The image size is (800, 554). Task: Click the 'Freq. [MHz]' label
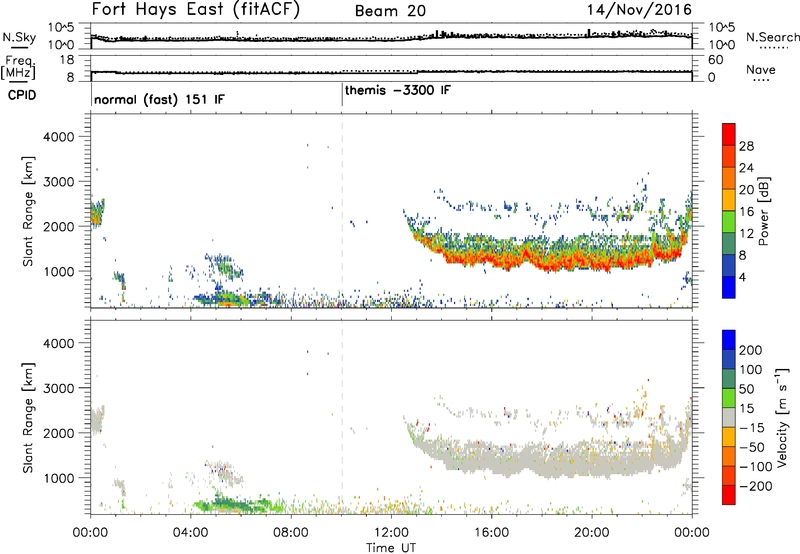18,67
